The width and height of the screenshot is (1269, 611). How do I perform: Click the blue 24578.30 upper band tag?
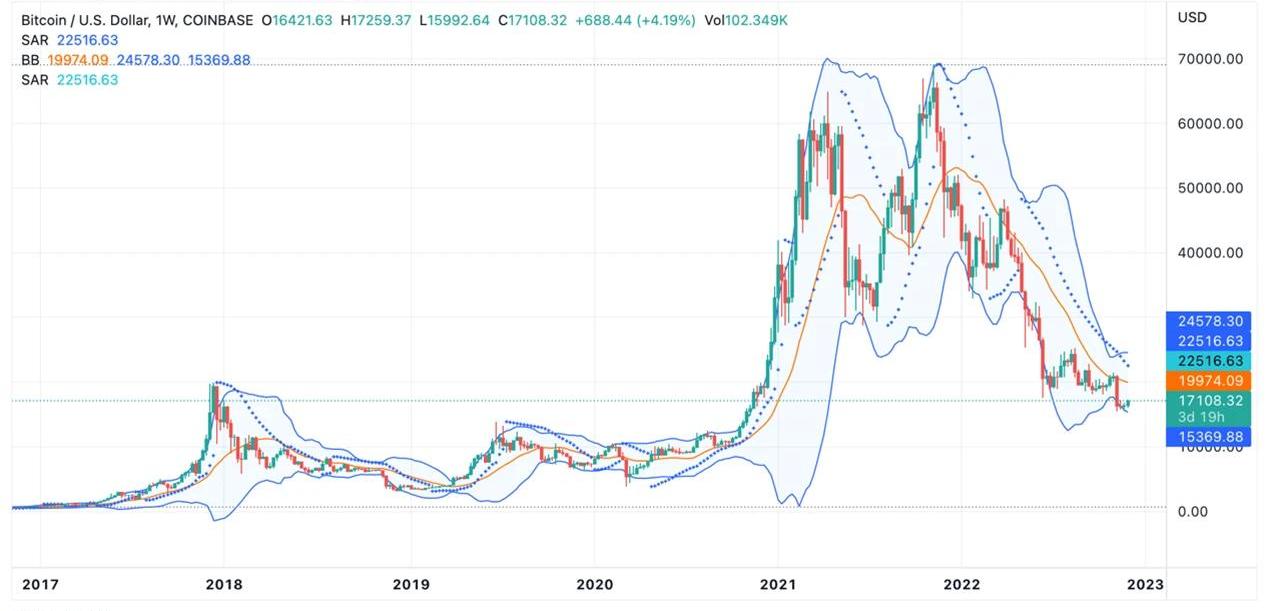tap(1208, 321)
